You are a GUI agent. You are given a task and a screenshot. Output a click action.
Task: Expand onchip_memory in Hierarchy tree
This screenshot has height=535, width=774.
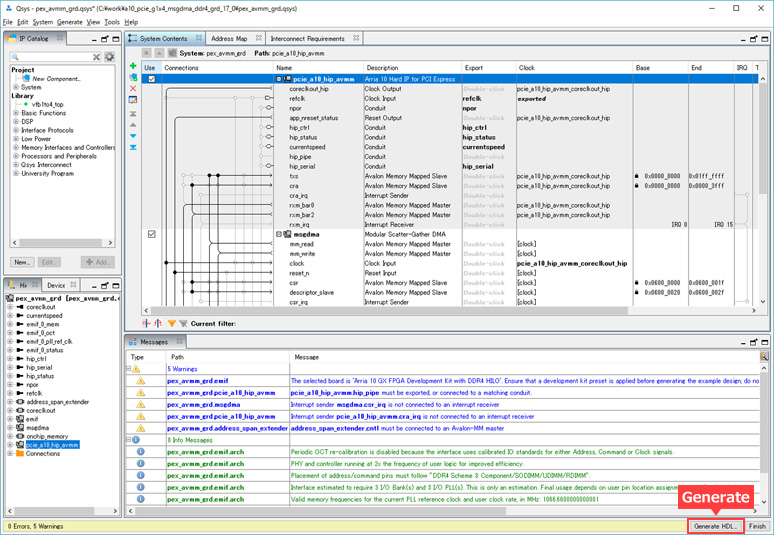pos(10,436)
